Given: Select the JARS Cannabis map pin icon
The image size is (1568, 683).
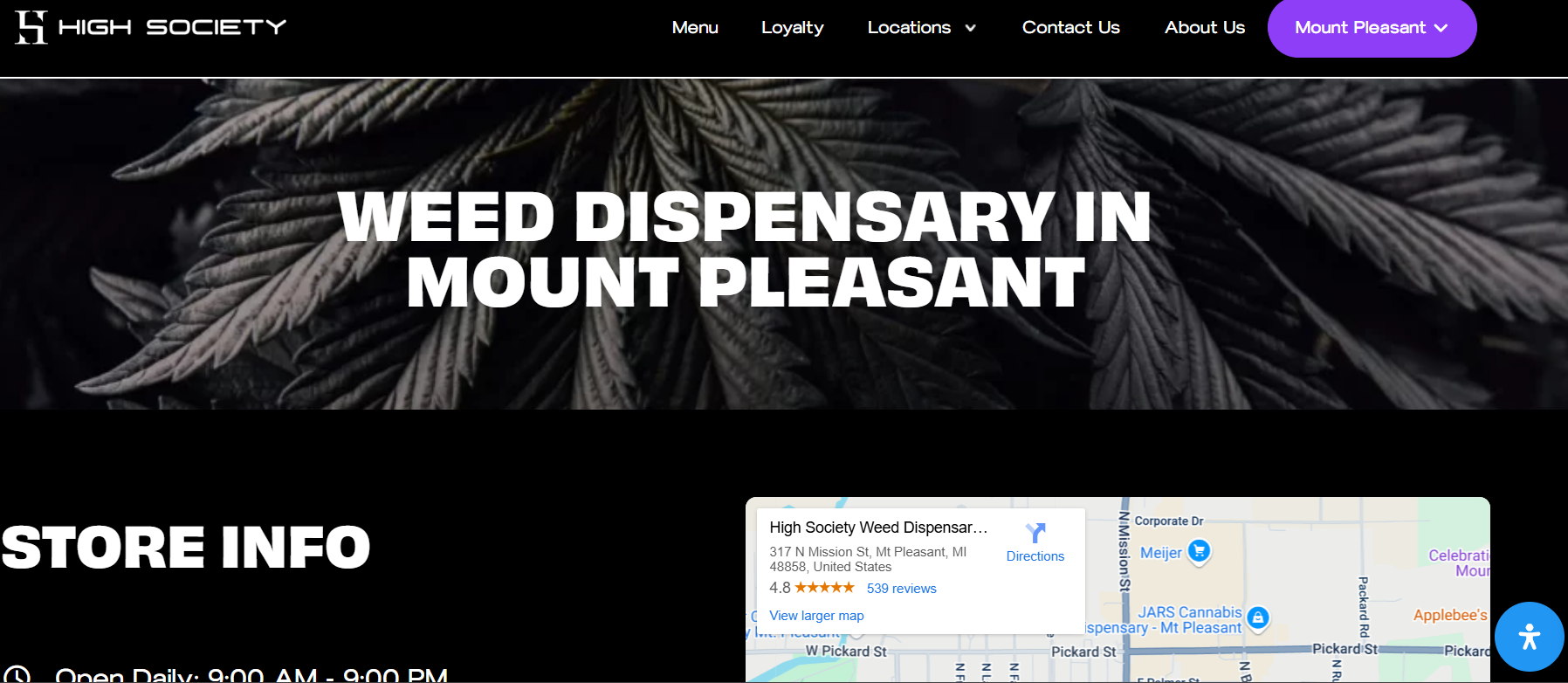Looking at the screenshot, I should coord(1257,618).
